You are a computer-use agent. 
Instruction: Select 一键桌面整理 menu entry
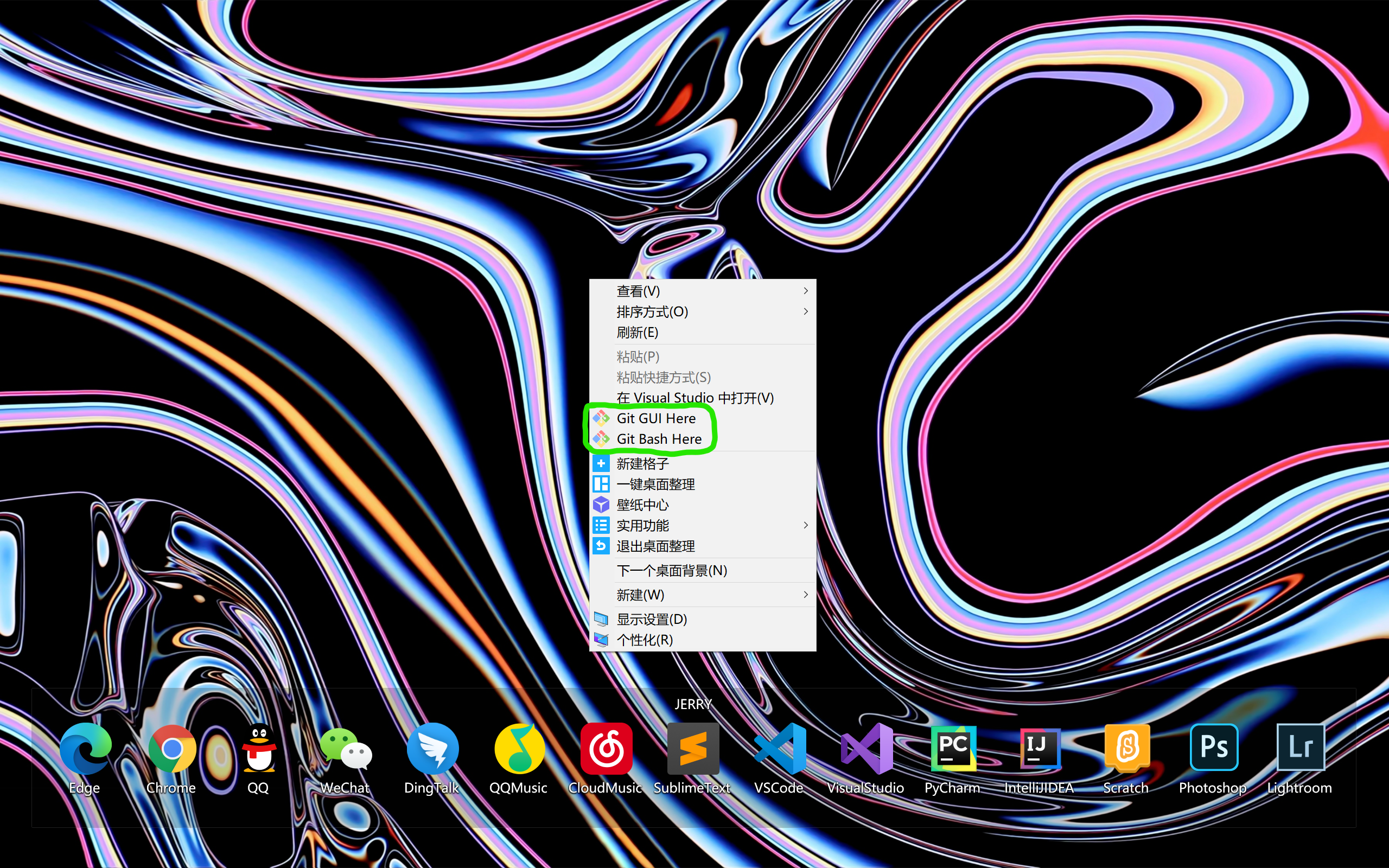pyautogui.click(x=703, y=484)
